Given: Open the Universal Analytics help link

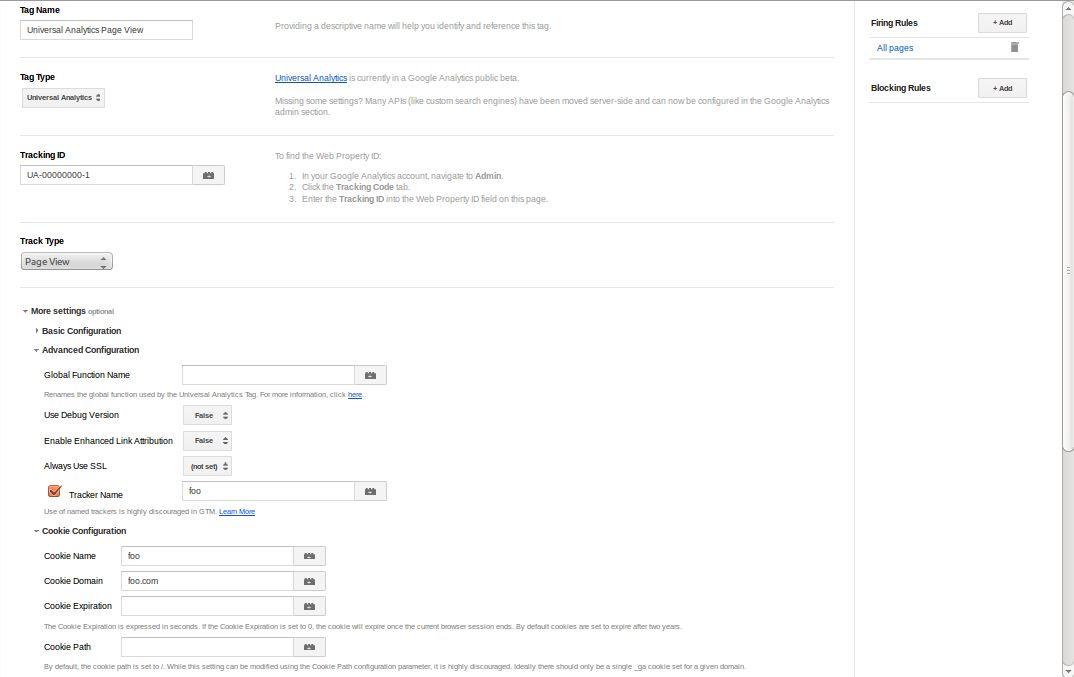Looking at the screenshot, I should click(x=311, y=78).
